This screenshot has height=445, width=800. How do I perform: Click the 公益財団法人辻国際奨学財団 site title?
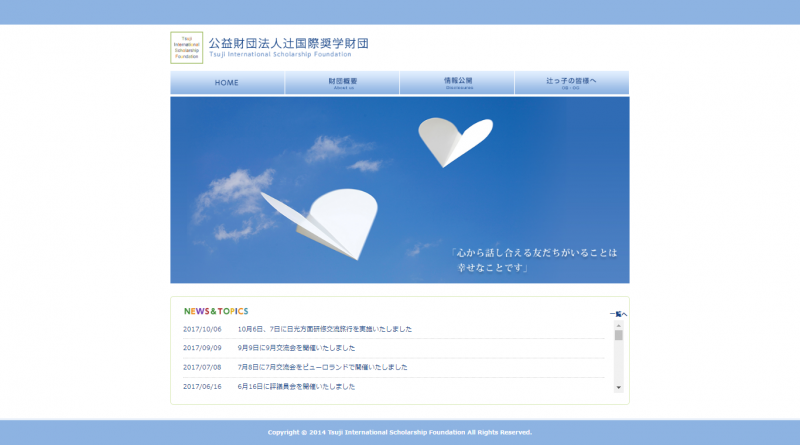point(288,44)
